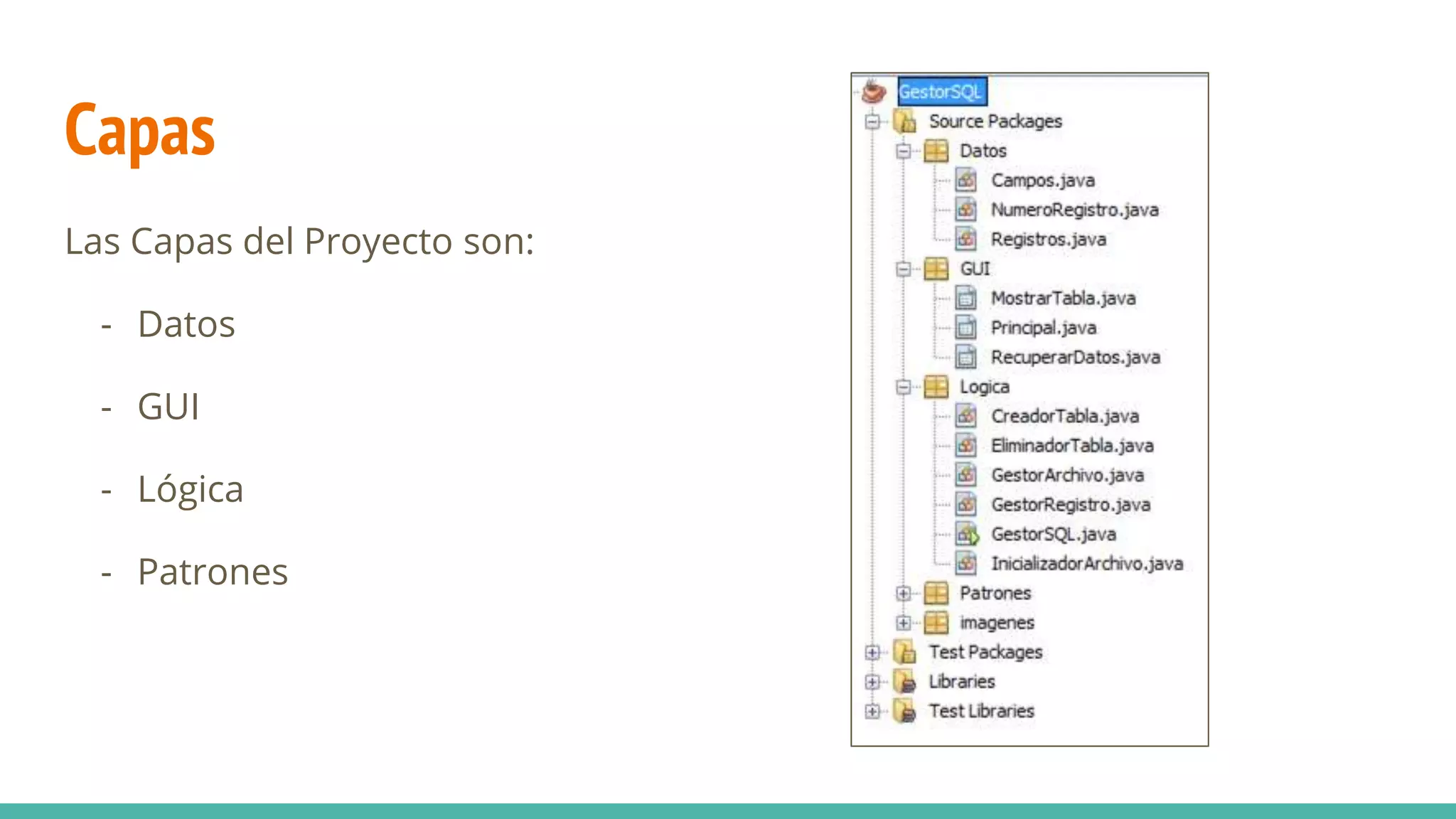Select the Datos package label in tree
1456x819 pixels.
(x=983, y=151)
